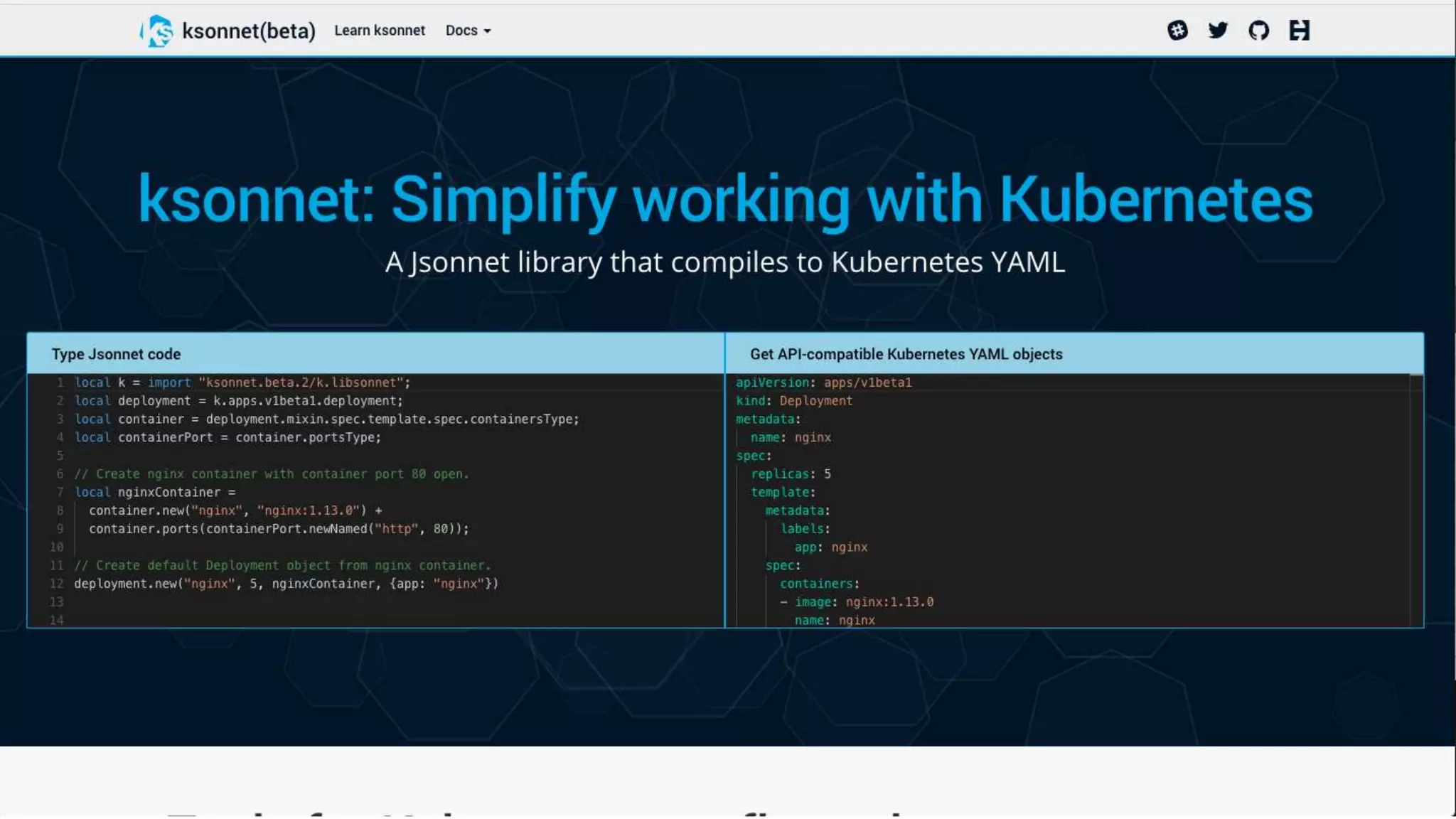1456x819 pixels.
Task: Click the deployment.new line in code editor
Action: (x=286, y=584)
